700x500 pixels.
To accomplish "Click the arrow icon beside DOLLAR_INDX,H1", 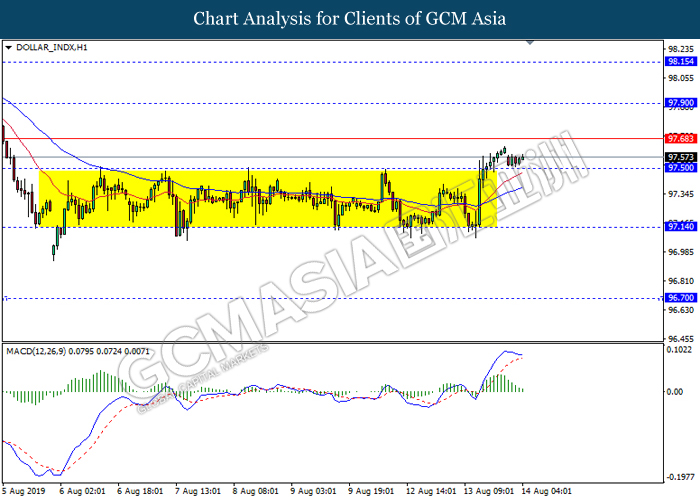I will click(9, 47).
